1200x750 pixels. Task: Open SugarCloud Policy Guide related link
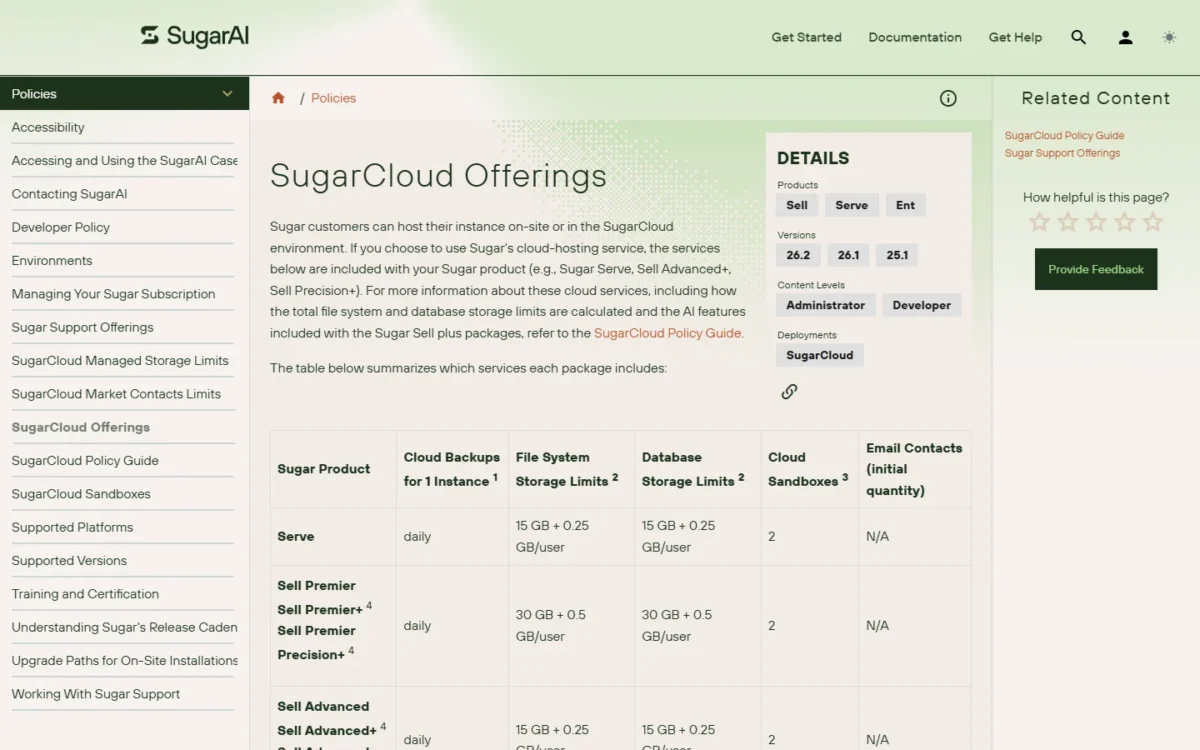point(1064,135)
